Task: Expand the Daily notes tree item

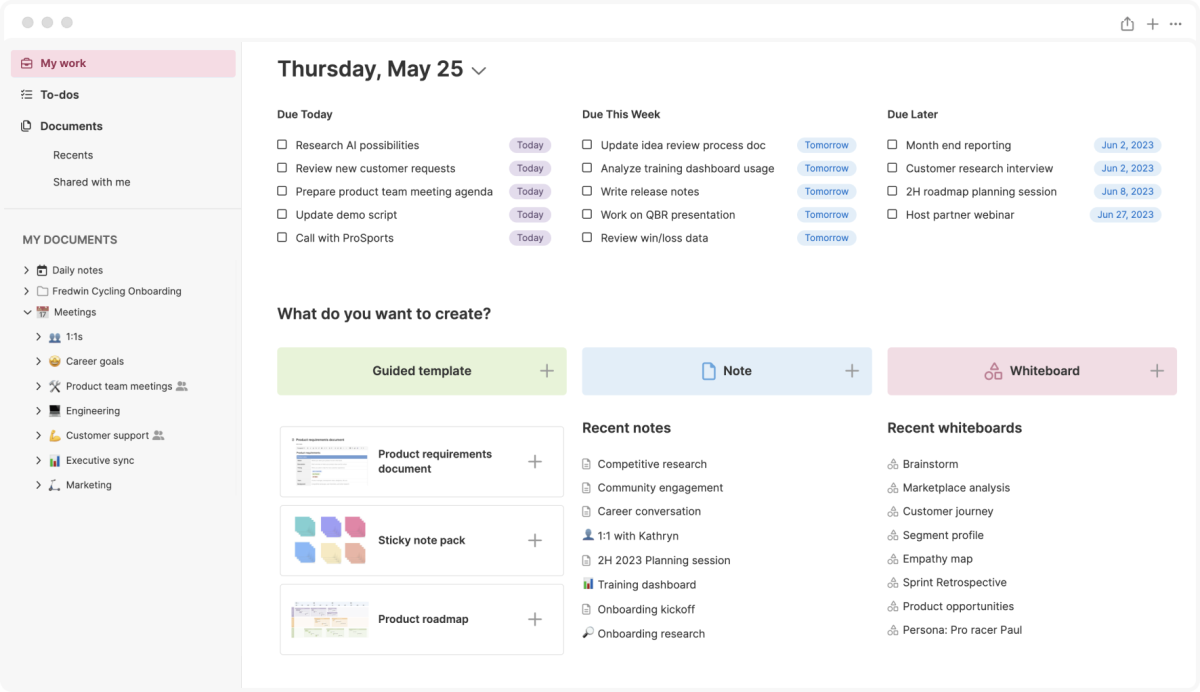Action: (x=27, y=270)
